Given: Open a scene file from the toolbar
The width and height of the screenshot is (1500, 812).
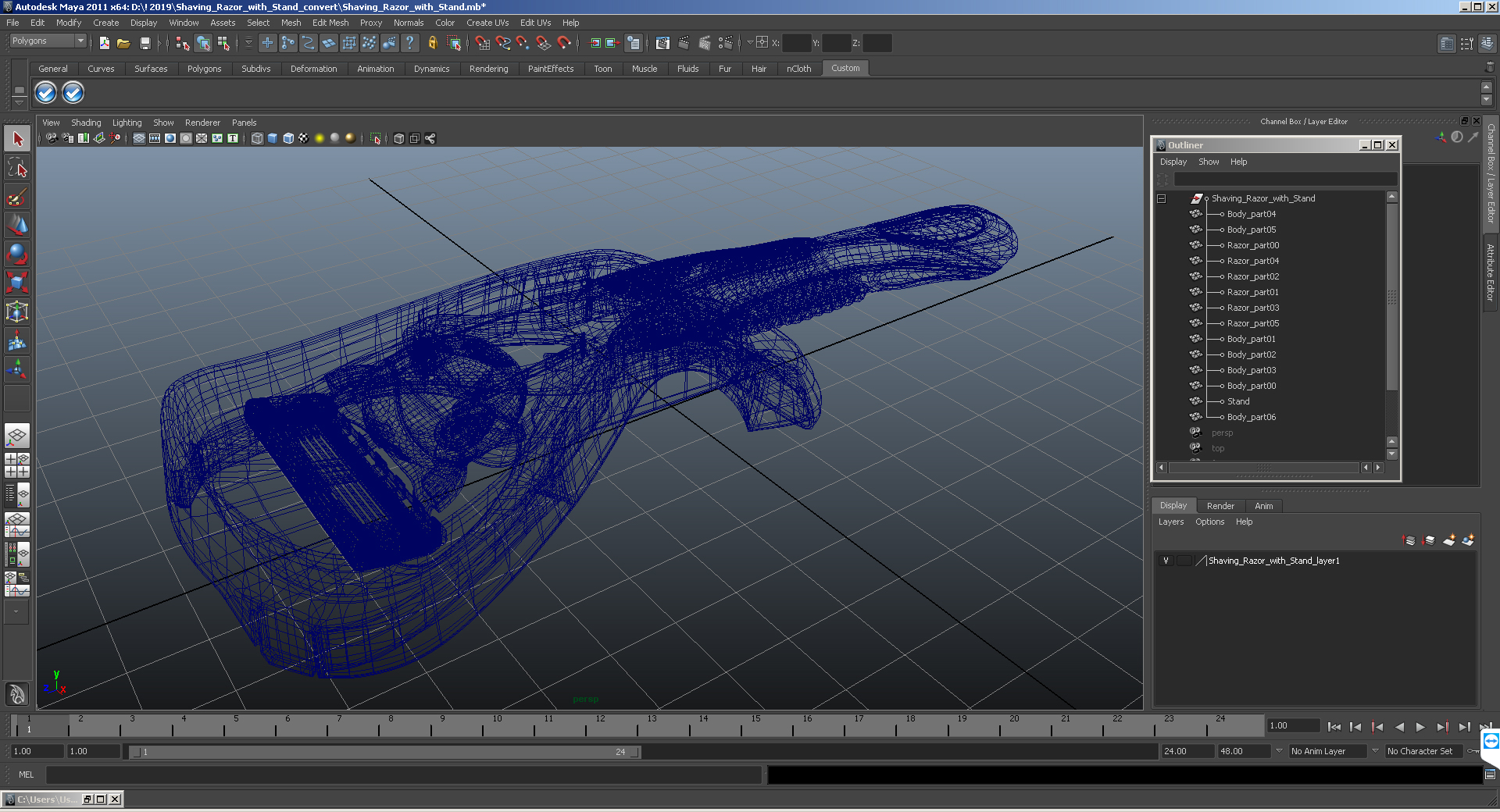Looking at the screenshot, I should coord(123,43).
